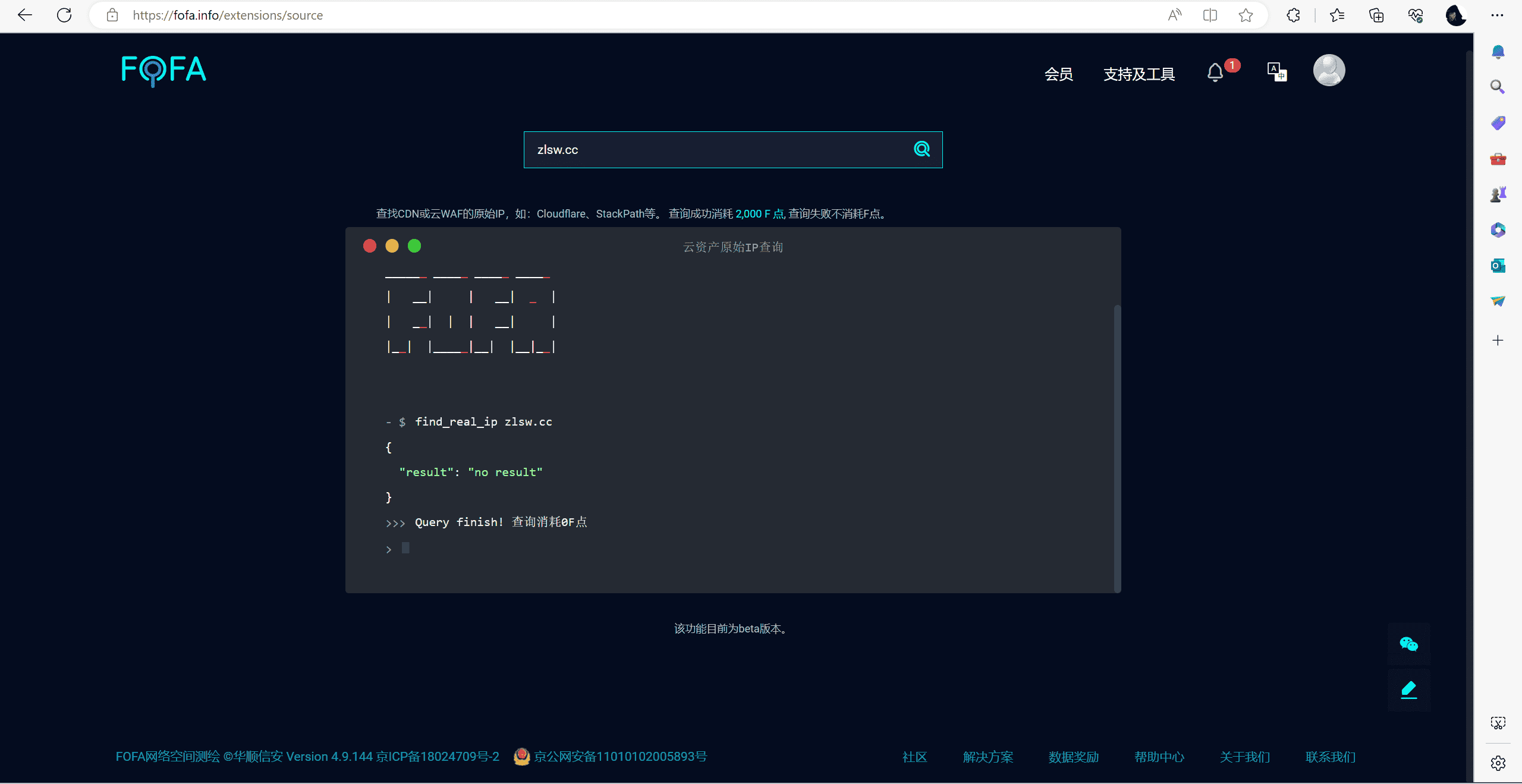The height and width of the screenshot is (784, 1522).
Task: Open the 会员 menu item
Action: (x=1059, y=74)
